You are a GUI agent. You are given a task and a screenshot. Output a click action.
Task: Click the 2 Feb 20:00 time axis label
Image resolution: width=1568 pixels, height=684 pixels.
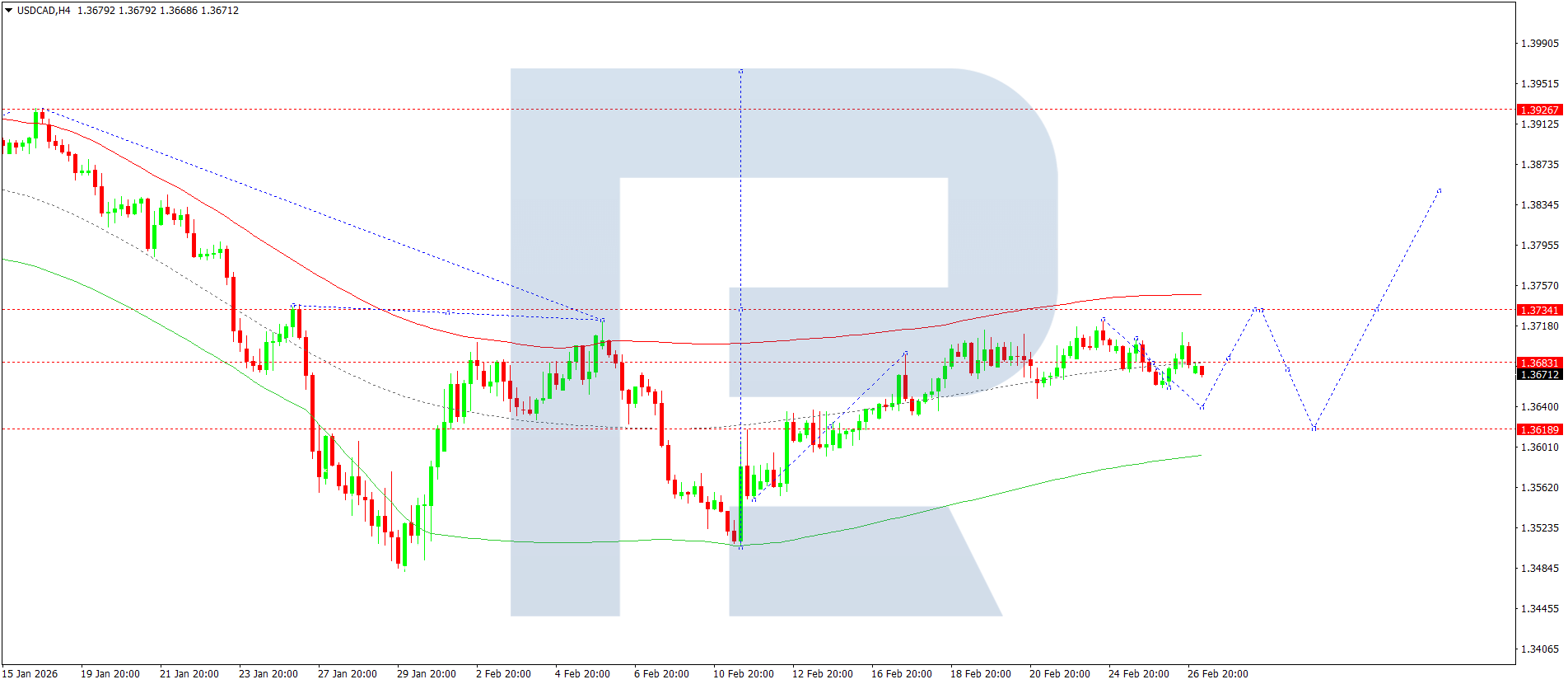click(503, 674)
